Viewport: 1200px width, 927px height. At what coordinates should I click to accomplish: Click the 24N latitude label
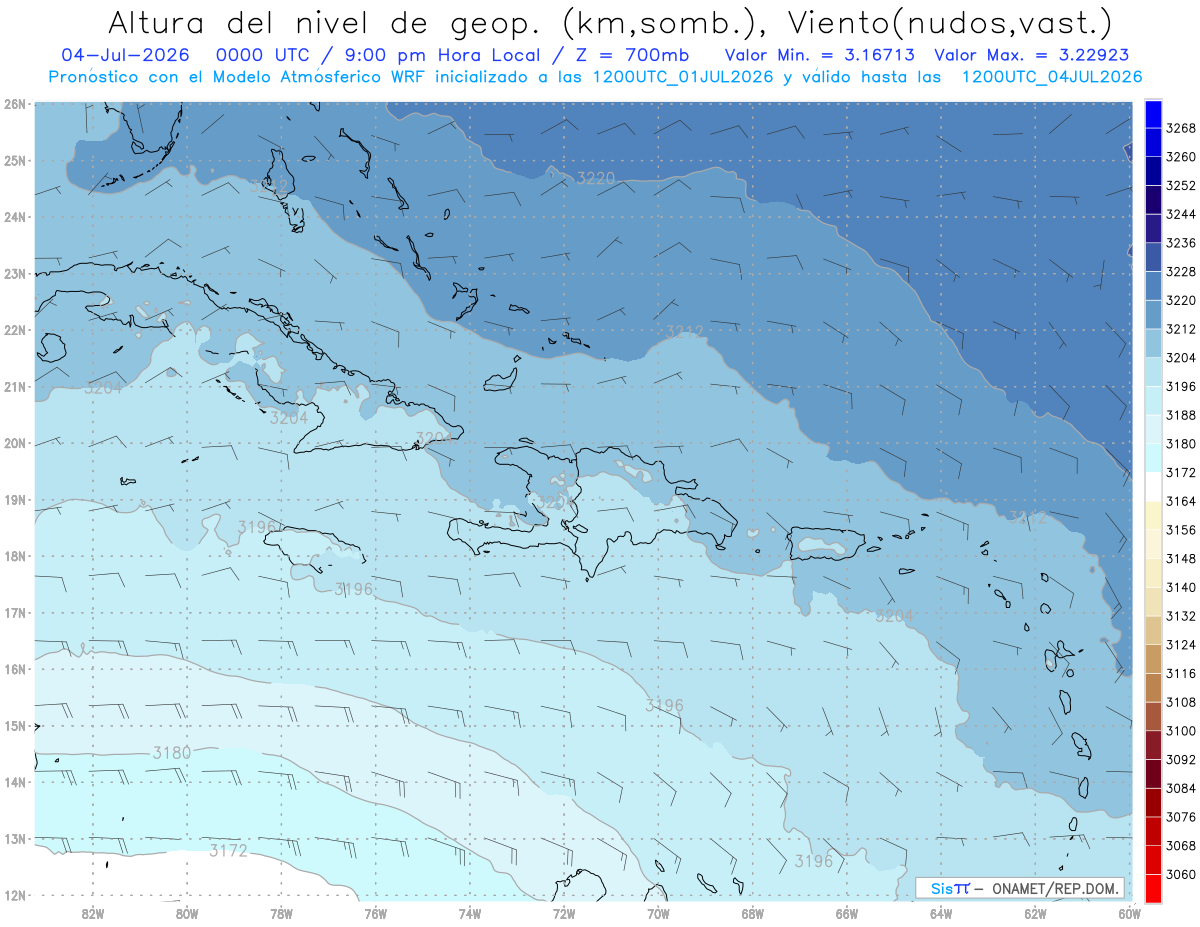tap(15, 217)
